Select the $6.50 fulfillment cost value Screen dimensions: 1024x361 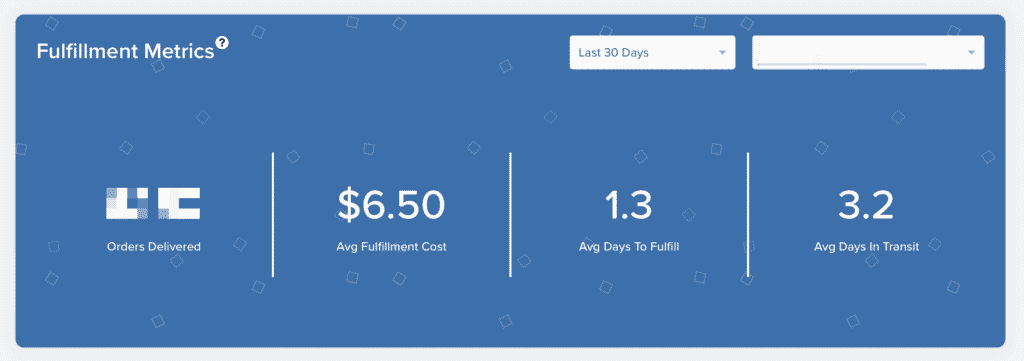(391, 204)
